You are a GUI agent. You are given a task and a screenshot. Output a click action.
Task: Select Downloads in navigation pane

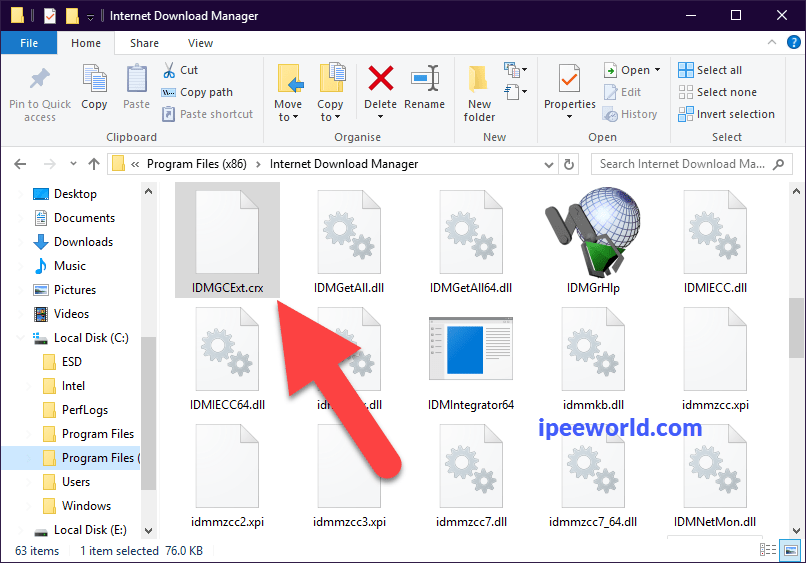click(x=83, y=242)
